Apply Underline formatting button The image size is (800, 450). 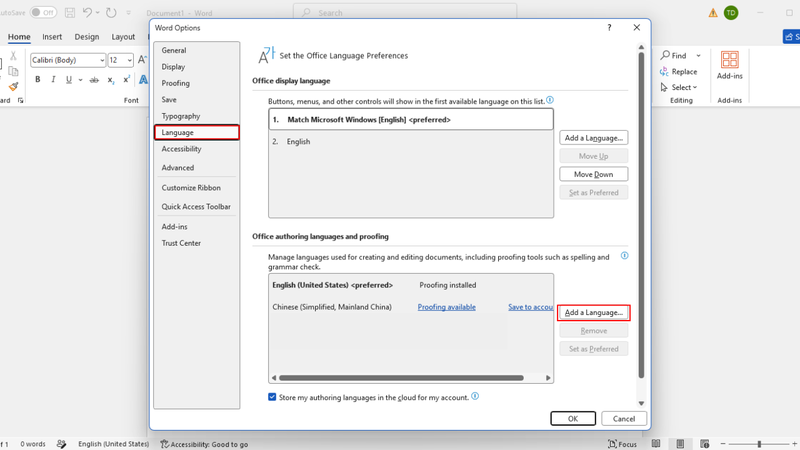[x=69, y=80]
